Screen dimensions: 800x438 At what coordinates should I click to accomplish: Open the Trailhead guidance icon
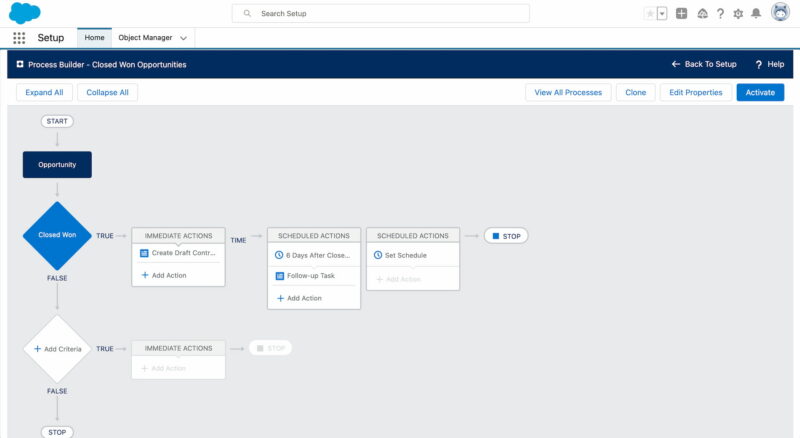click(x=703, y=14)
